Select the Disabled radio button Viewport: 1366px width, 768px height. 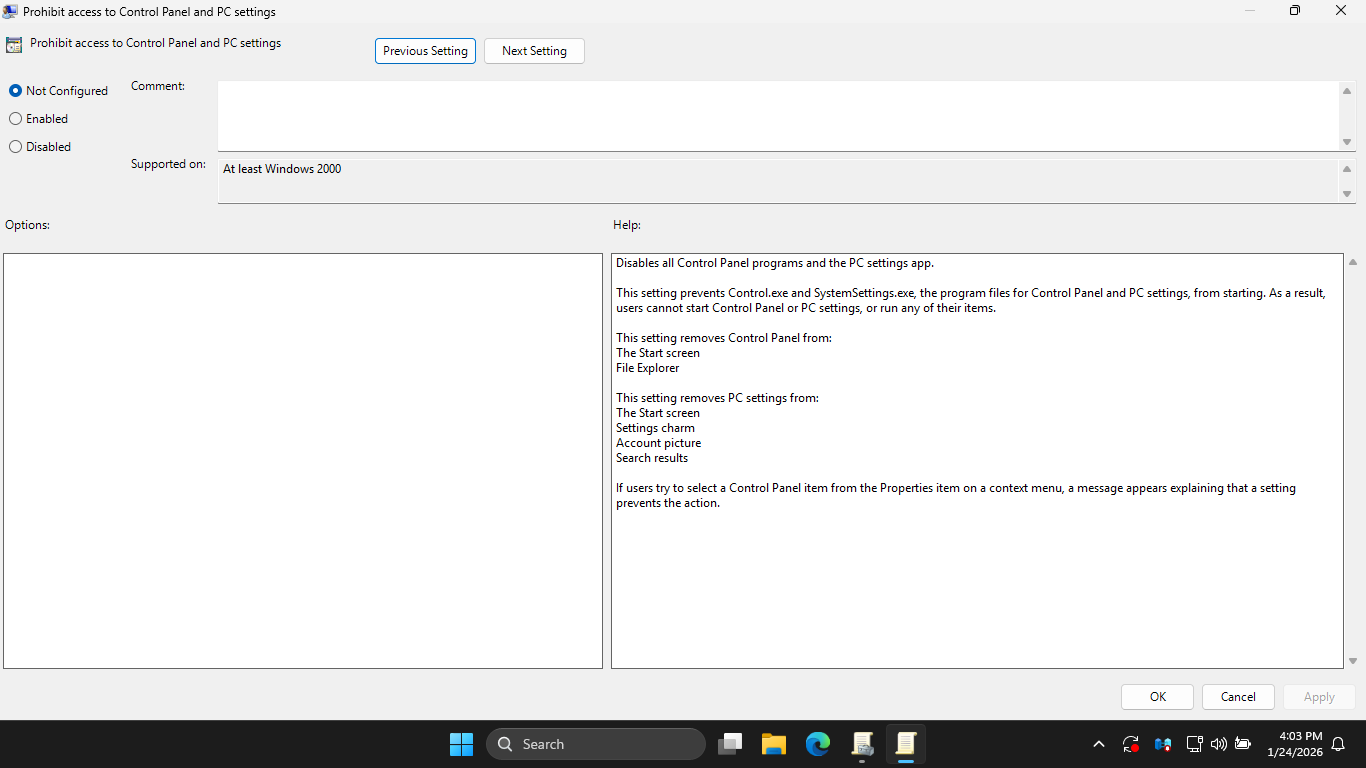[x=16, y=147]
